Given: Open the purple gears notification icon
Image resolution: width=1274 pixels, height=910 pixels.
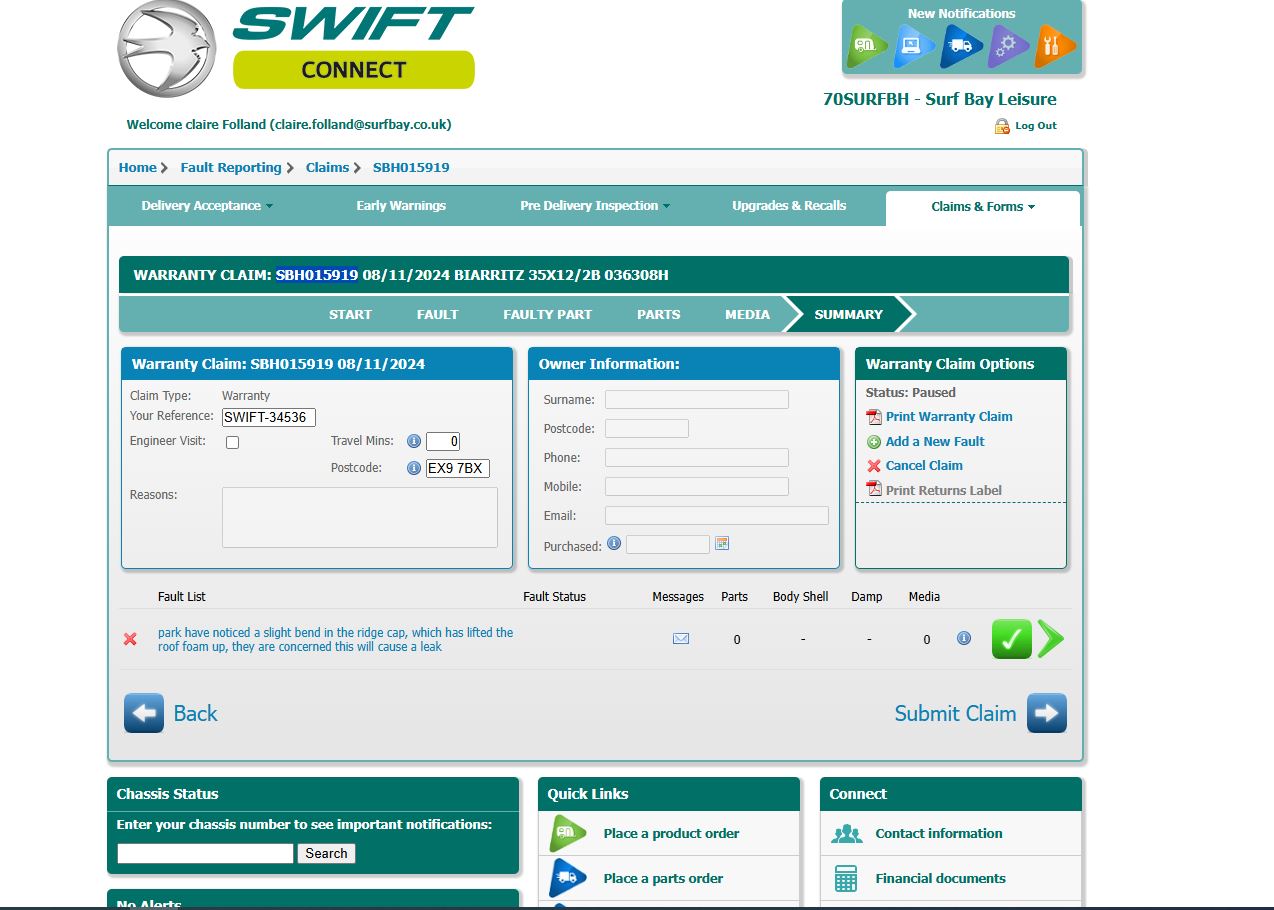Looking at the screenshot, I should coord(1007,46).
